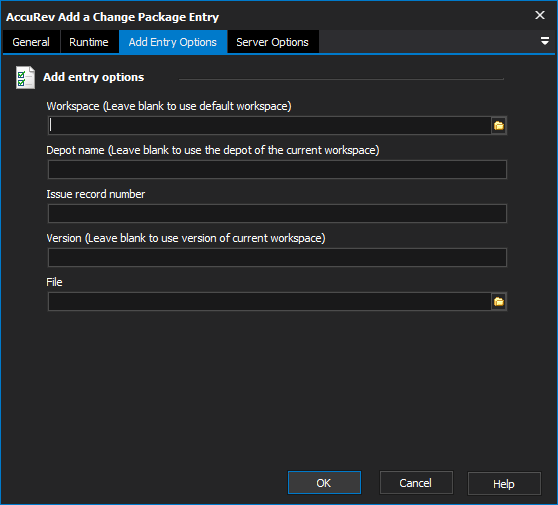Open Help for this action
Image resolution: width=558 pixels, height=505 pixels.
click(x=504, y=484)
